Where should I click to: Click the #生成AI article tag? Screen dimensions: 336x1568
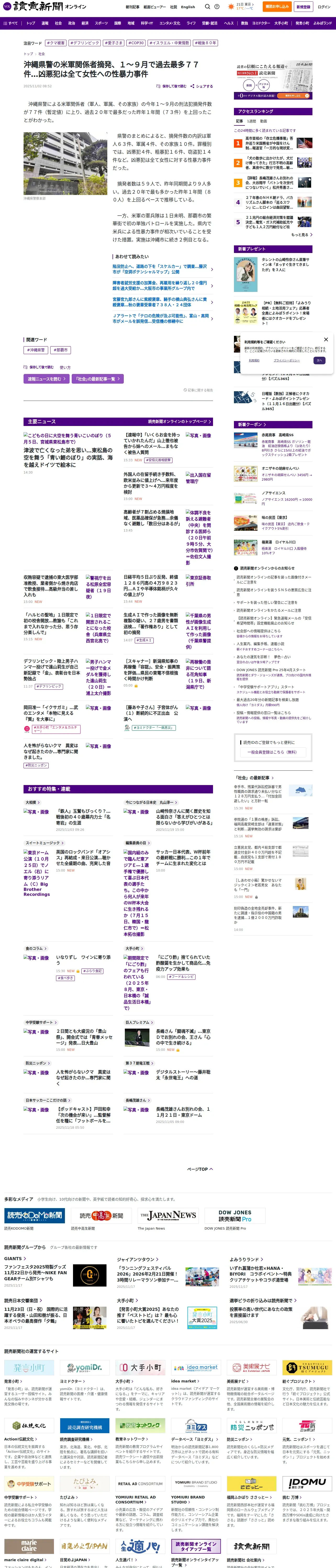tap(144, 640)
